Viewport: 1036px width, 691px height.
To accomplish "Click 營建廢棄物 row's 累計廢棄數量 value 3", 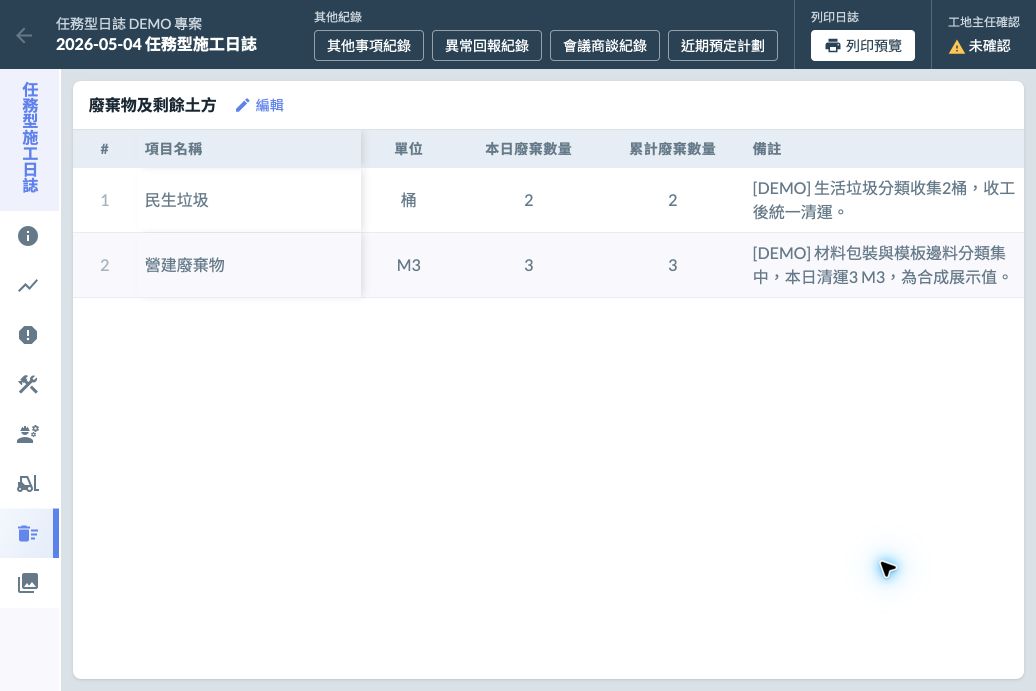I will [x=673, y=265].
